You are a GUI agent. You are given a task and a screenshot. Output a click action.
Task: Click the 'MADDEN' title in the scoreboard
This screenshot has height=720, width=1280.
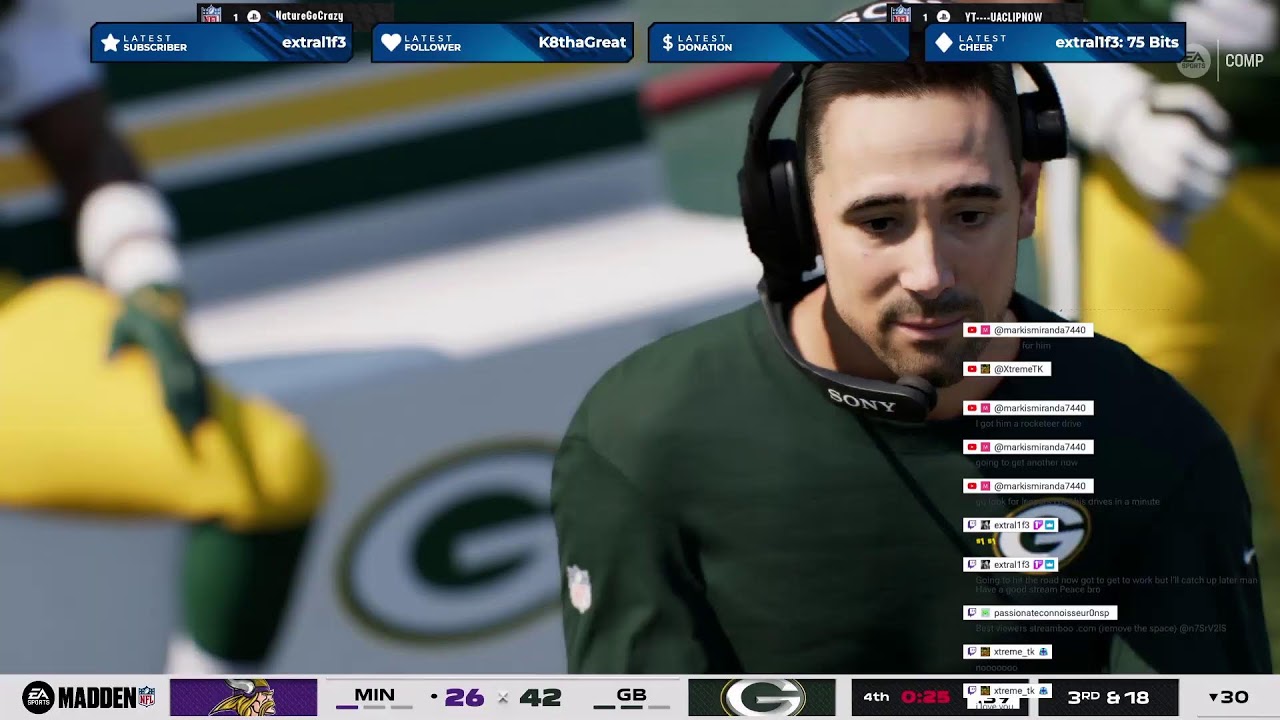(x=97, y=698)
